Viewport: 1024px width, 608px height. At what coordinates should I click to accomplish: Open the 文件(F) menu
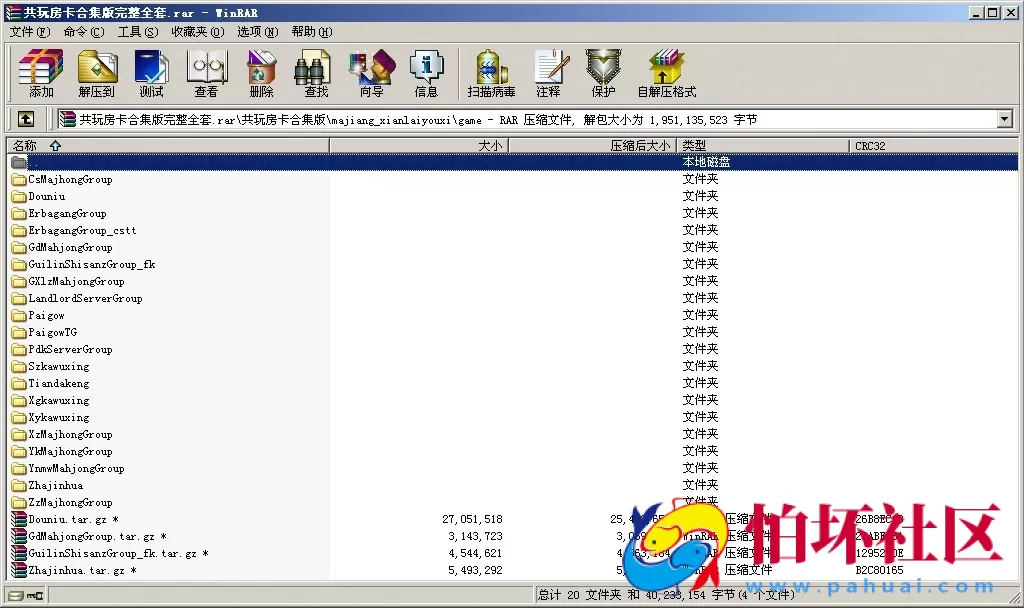[x=30, y=32]
